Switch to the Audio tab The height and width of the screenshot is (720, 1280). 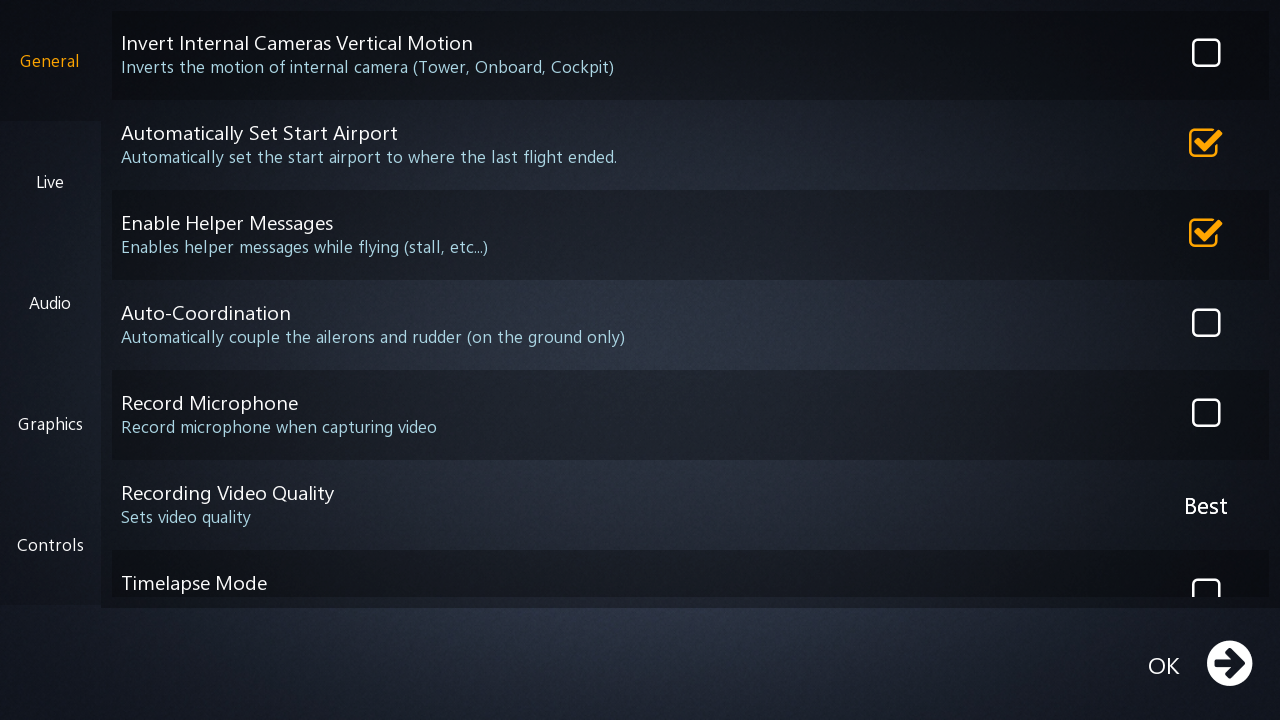click(50, 303)
